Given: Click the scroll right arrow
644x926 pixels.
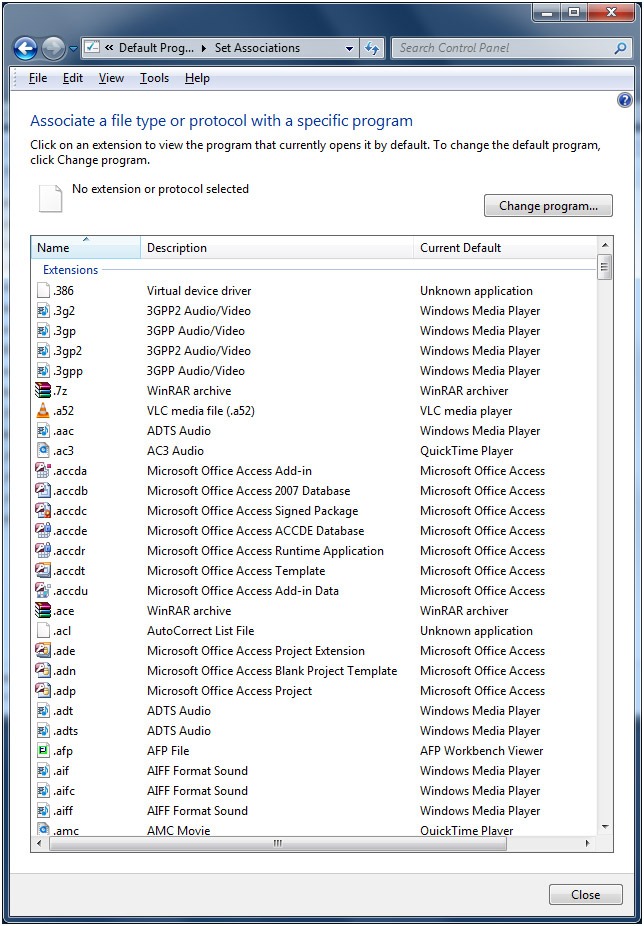Looking at the screenshot, I should 587,844.
